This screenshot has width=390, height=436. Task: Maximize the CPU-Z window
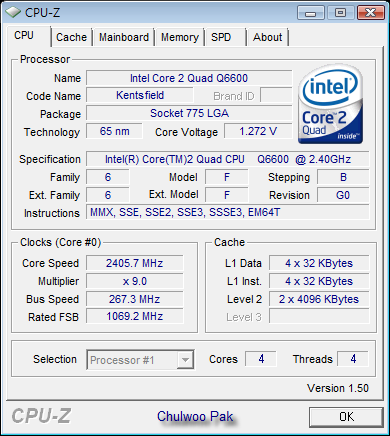click(x=340, y=13)
